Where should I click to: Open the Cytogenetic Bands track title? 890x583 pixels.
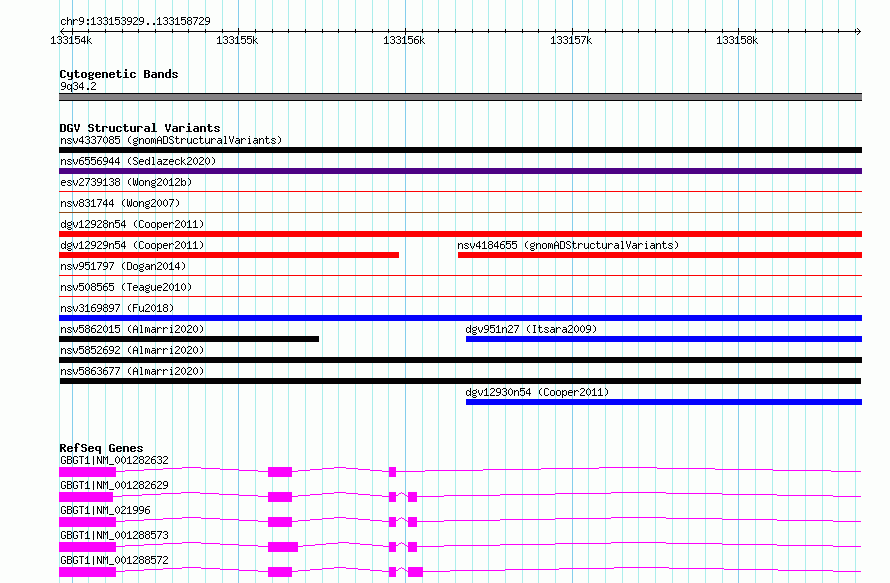(x=119, y=74)
